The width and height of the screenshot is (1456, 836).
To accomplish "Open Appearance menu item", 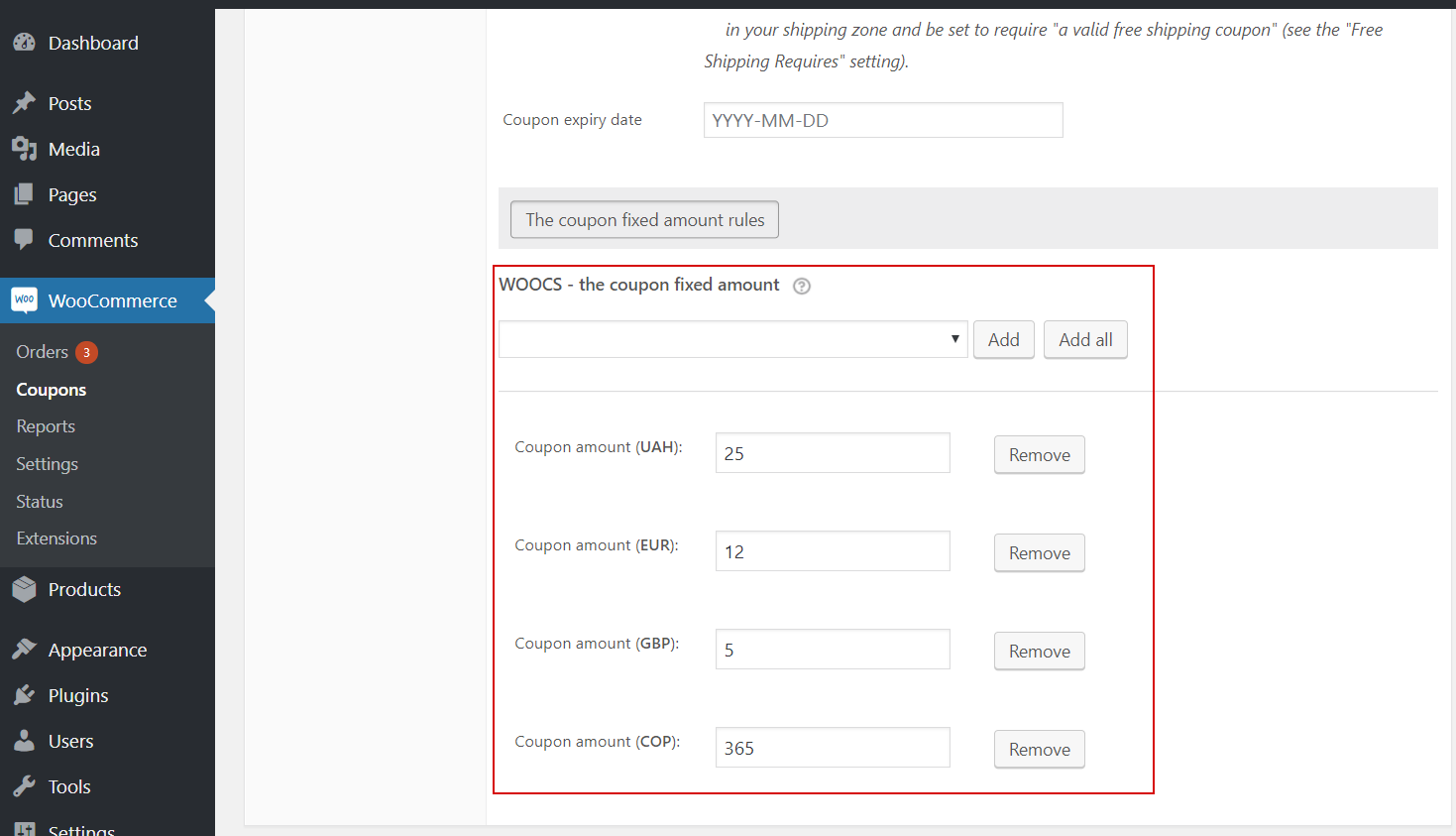I will (x=107, y=650).
